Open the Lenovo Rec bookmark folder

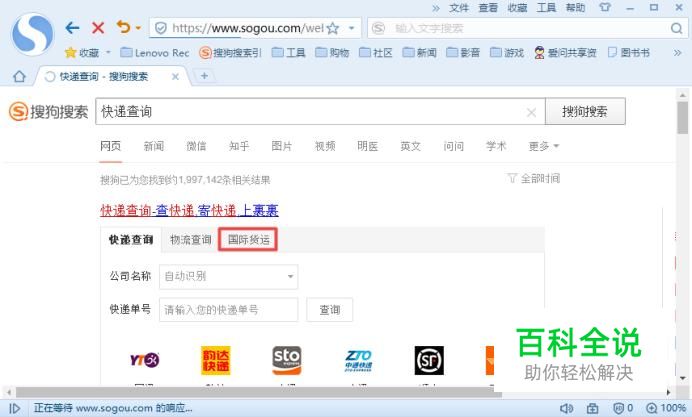(155, 53)
